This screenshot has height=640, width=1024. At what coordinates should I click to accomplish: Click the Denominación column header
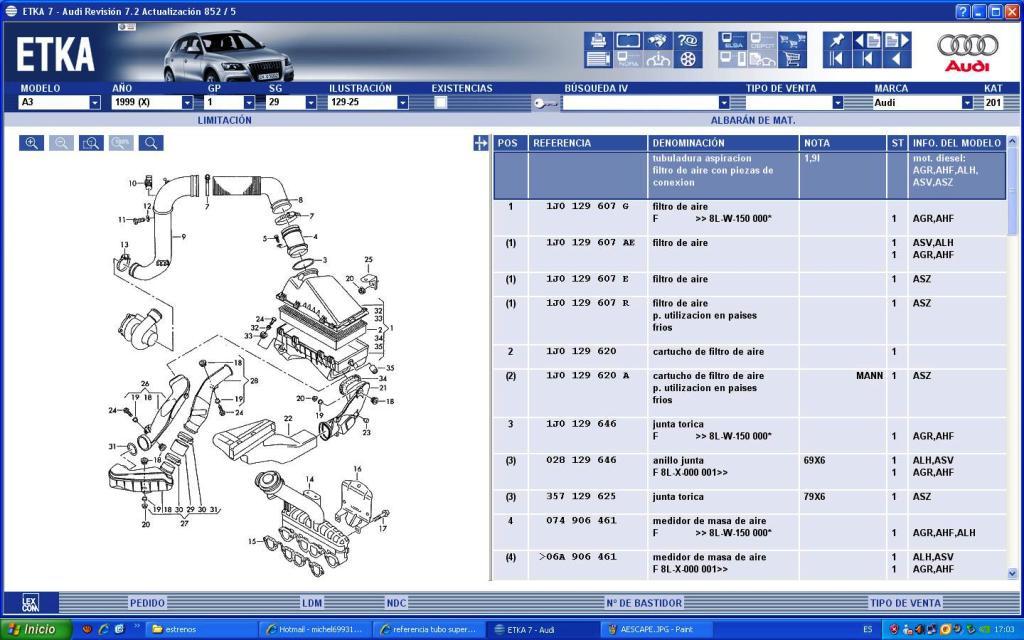pos(724,143)
